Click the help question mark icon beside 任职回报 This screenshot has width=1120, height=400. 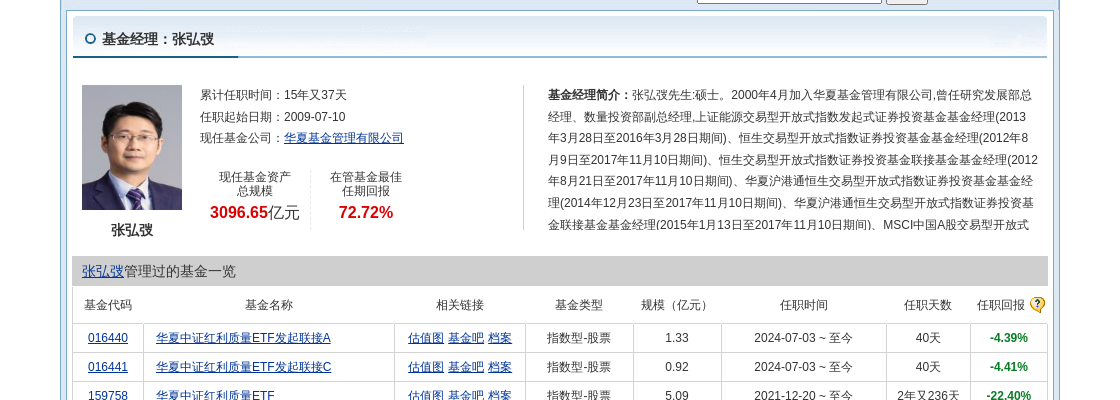click(x=1037, y=305)
